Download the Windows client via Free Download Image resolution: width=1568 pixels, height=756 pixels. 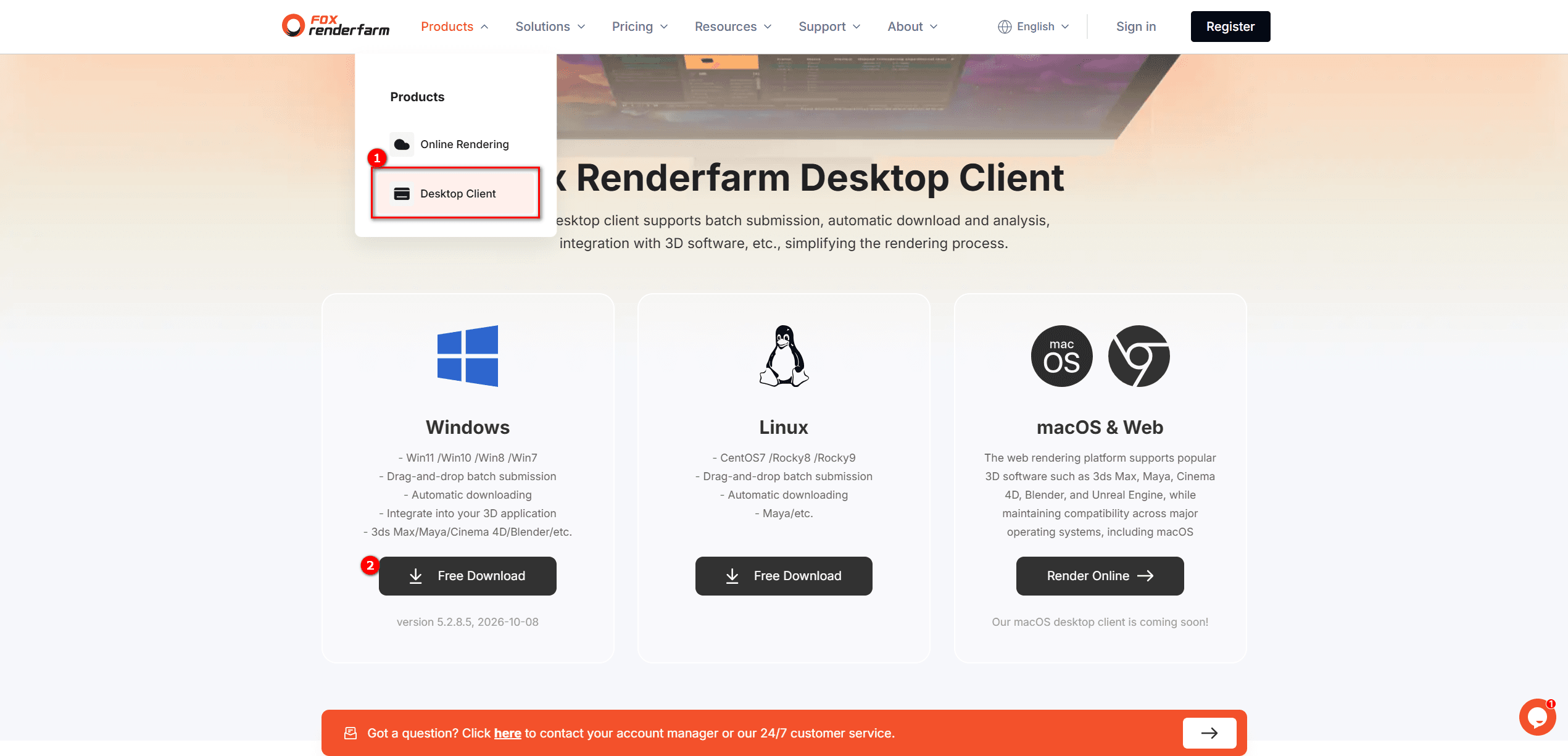(x=468, y=576)
